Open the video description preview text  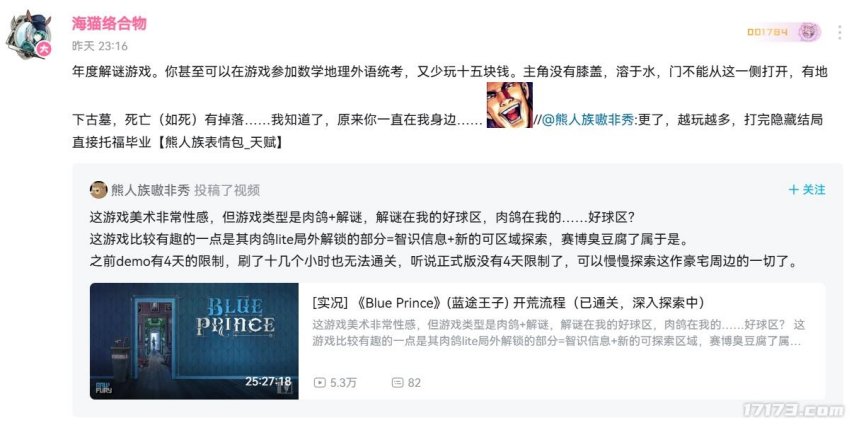coord(559,333)
